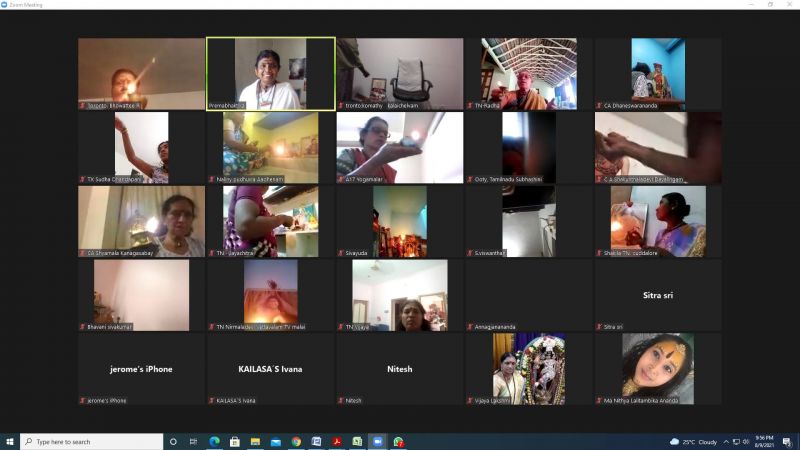Viewport: 800px width, 450px height.
Task: Open the Zoom app taskbar icon
Action: 378,441
